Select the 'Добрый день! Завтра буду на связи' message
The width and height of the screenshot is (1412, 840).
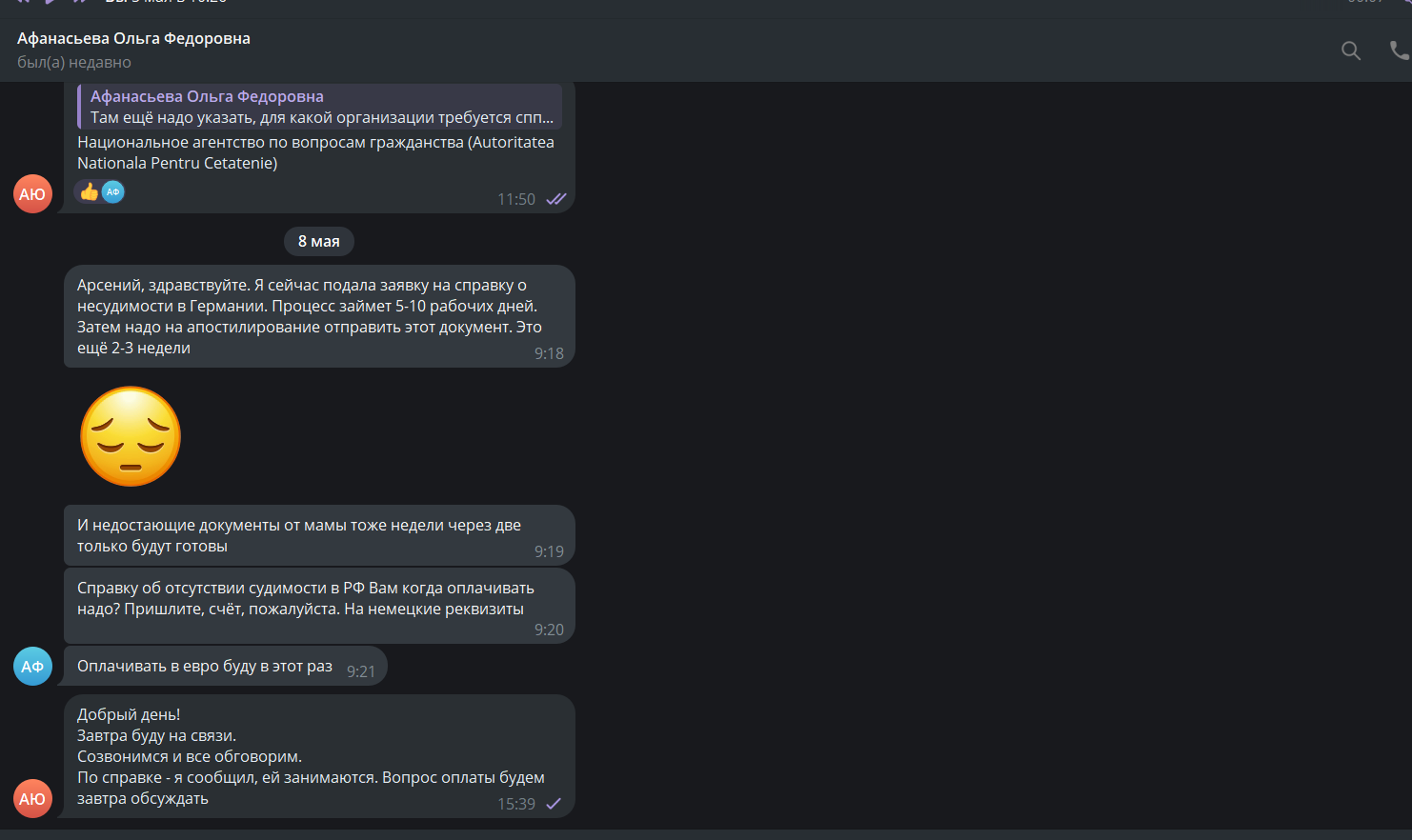click(319, 756)
